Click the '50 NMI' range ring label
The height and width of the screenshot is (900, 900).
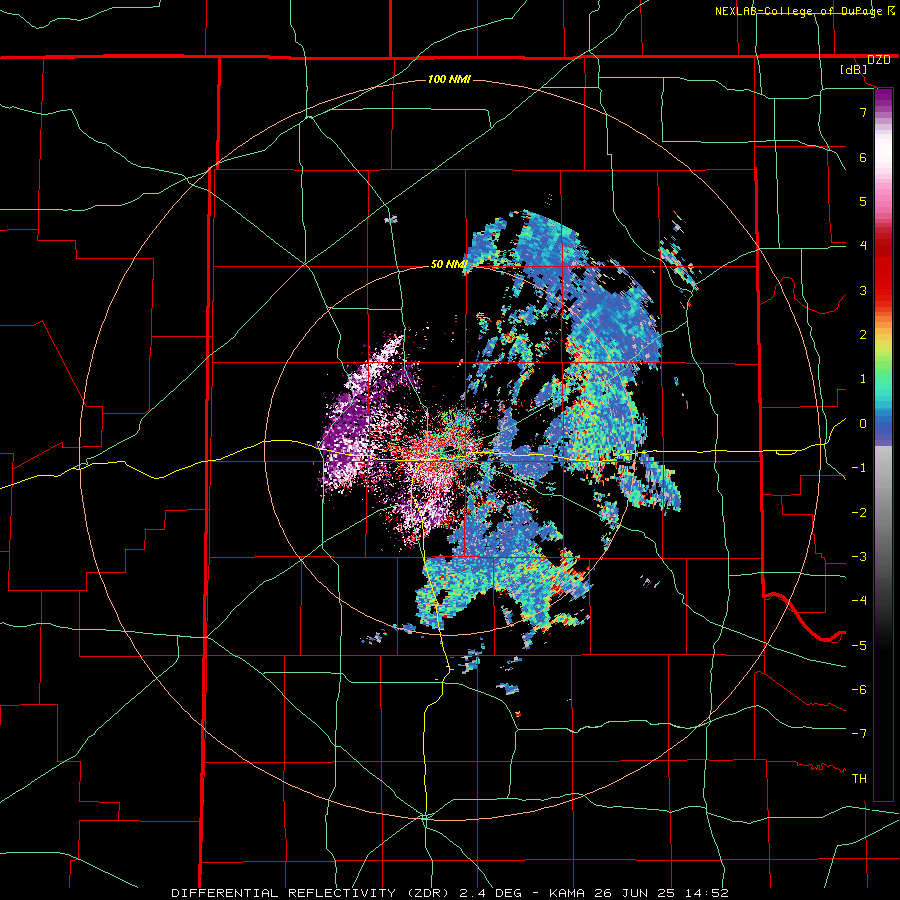pos(449,264)
